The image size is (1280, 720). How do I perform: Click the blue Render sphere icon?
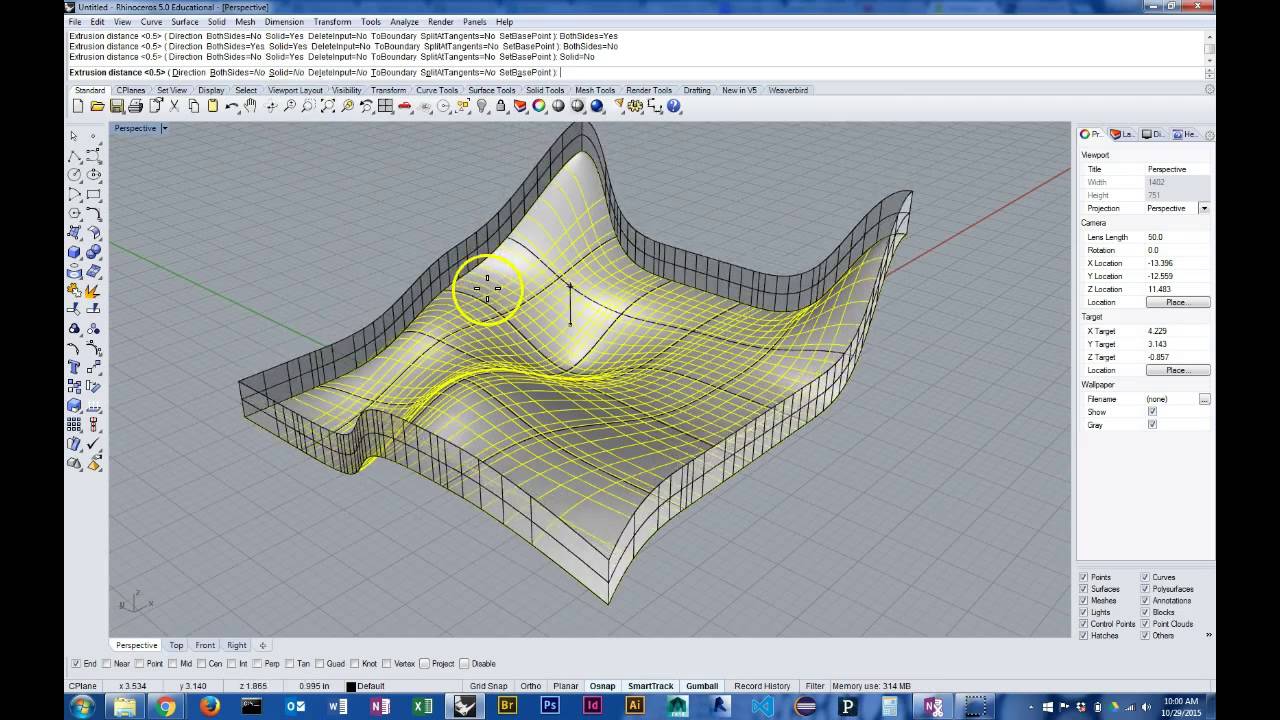[596, 106]
